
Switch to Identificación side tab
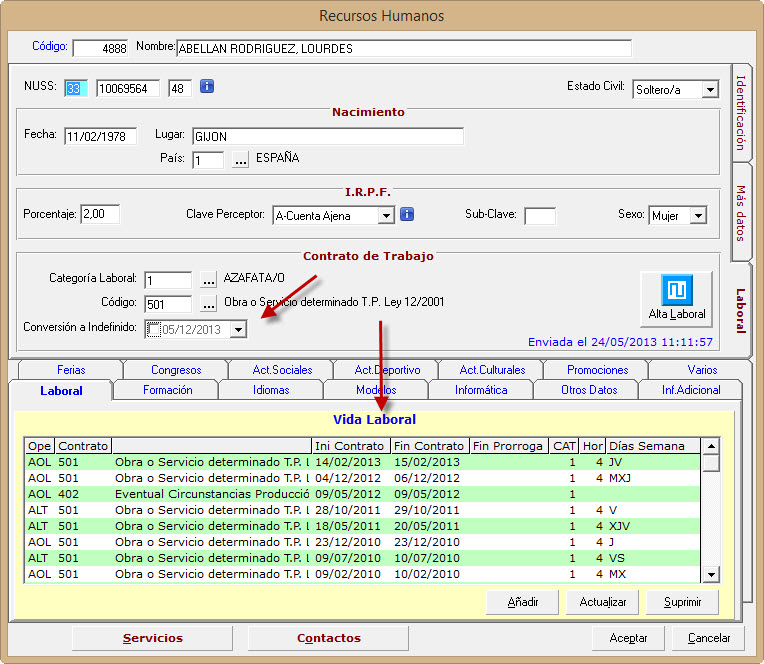click(742, 113)
